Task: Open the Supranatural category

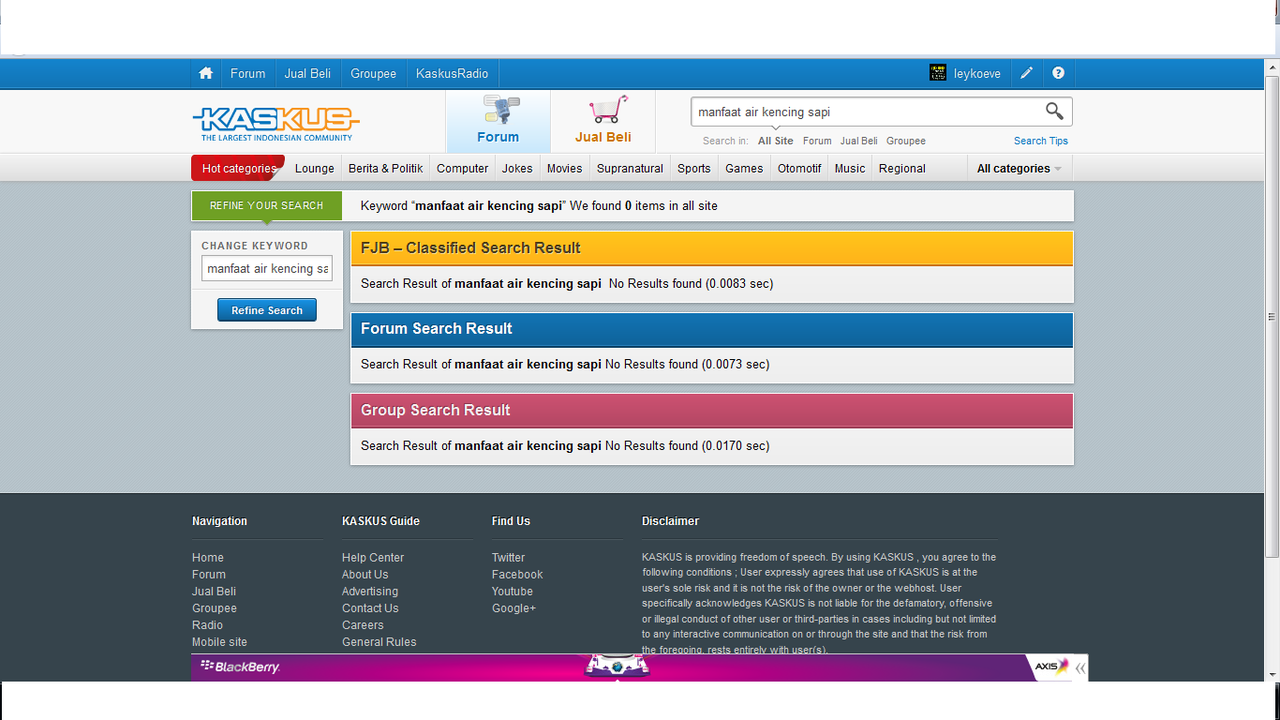Action: coord(630,168)
